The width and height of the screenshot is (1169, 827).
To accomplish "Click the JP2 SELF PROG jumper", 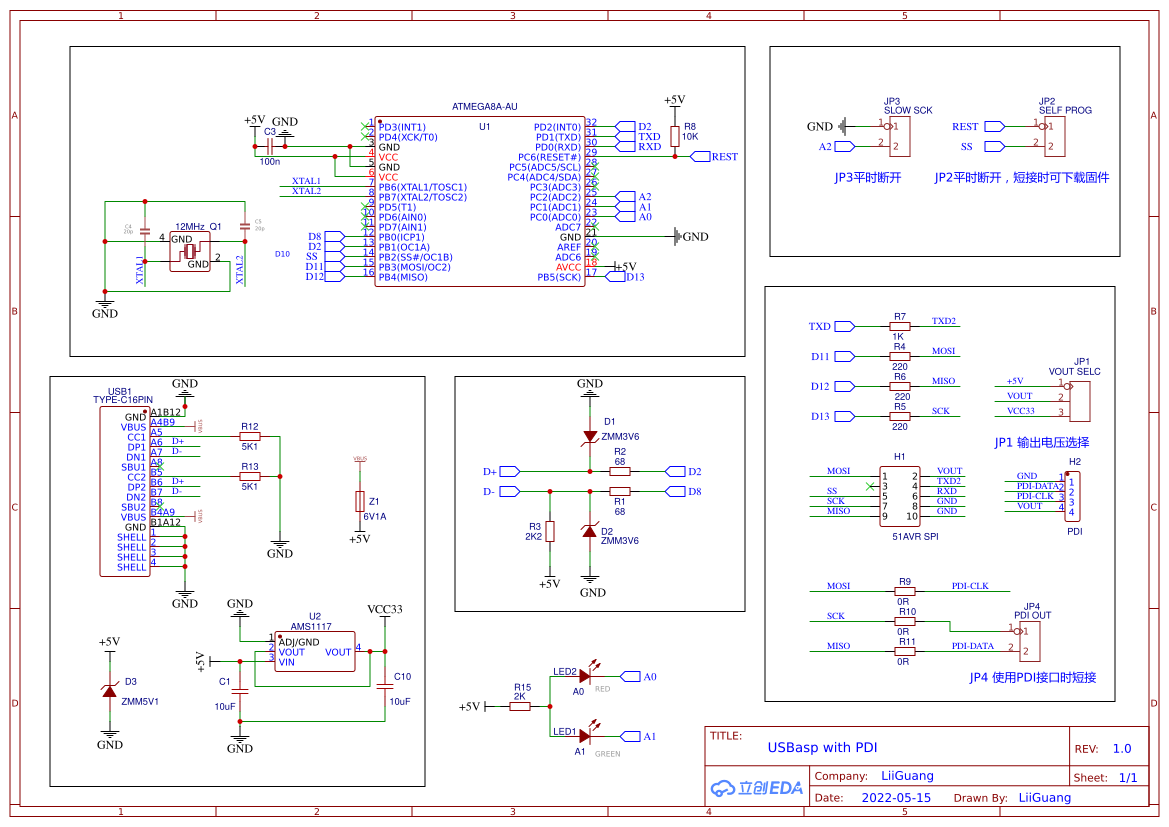I will point(1054,136).
